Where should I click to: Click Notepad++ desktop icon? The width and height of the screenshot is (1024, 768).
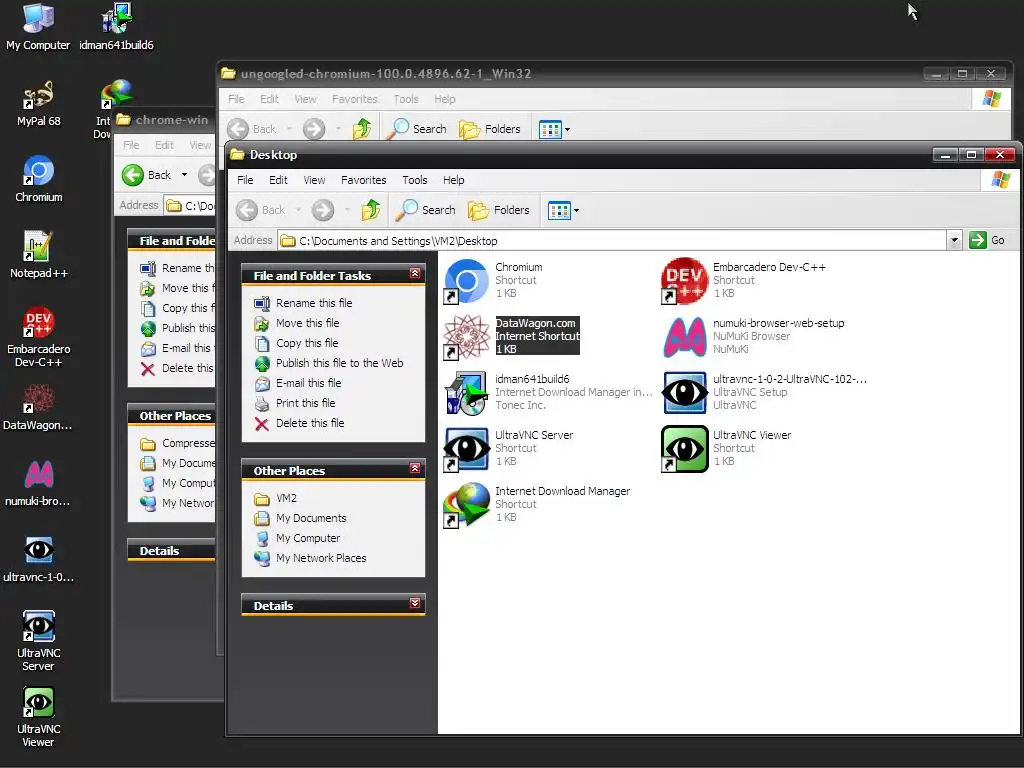click(x=39, y=255)
